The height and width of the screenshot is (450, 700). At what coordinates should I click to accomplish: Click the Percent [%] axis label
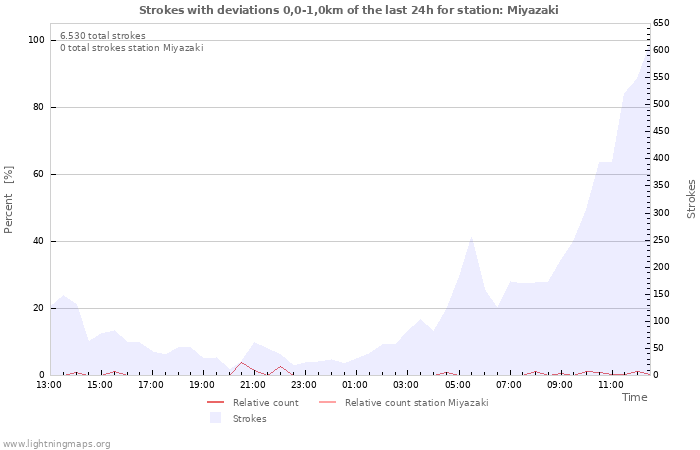pyautogui.click(x=9, y=200)
